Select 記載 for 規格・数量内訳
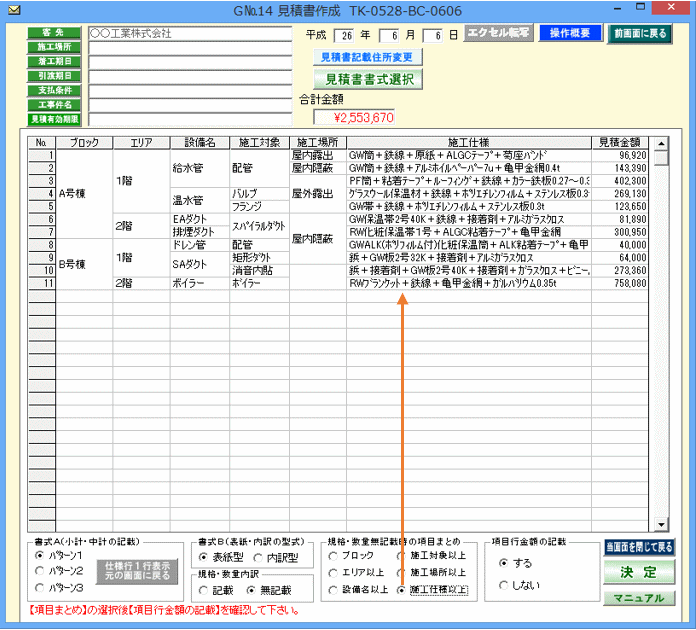 coord(203,590)
